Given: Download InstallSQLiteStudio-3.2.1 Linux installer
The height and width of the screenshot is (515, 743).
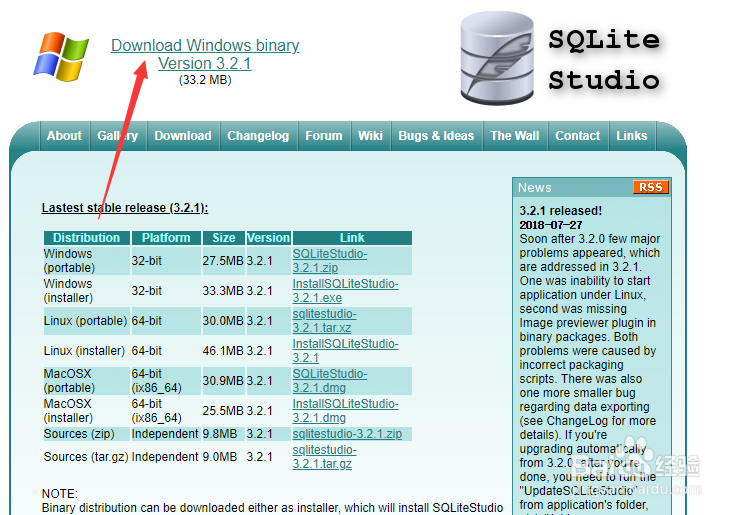Looking at the screenshot, I should click(x=345, y=351).
